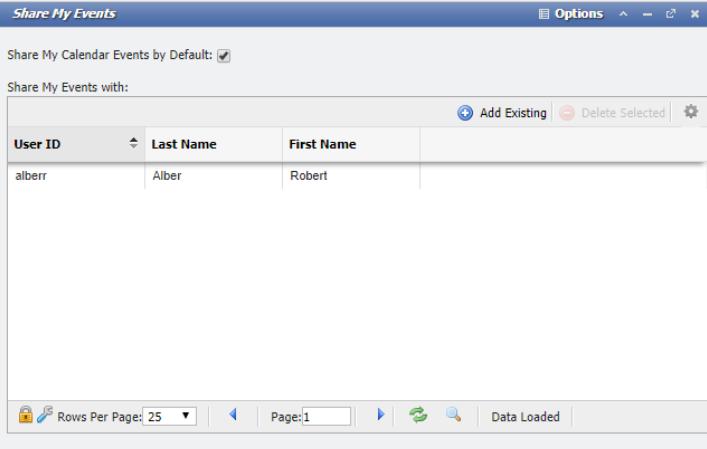Collapse the Share My Events panel

point(624,14)
